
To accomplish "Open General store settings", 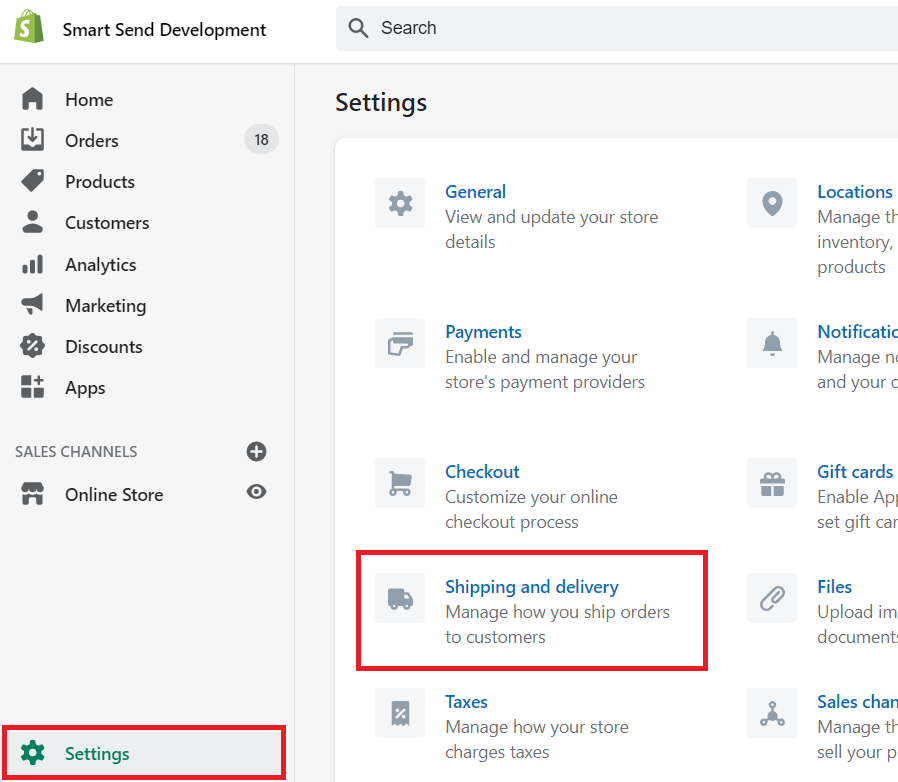I will [x=475, y=192].
